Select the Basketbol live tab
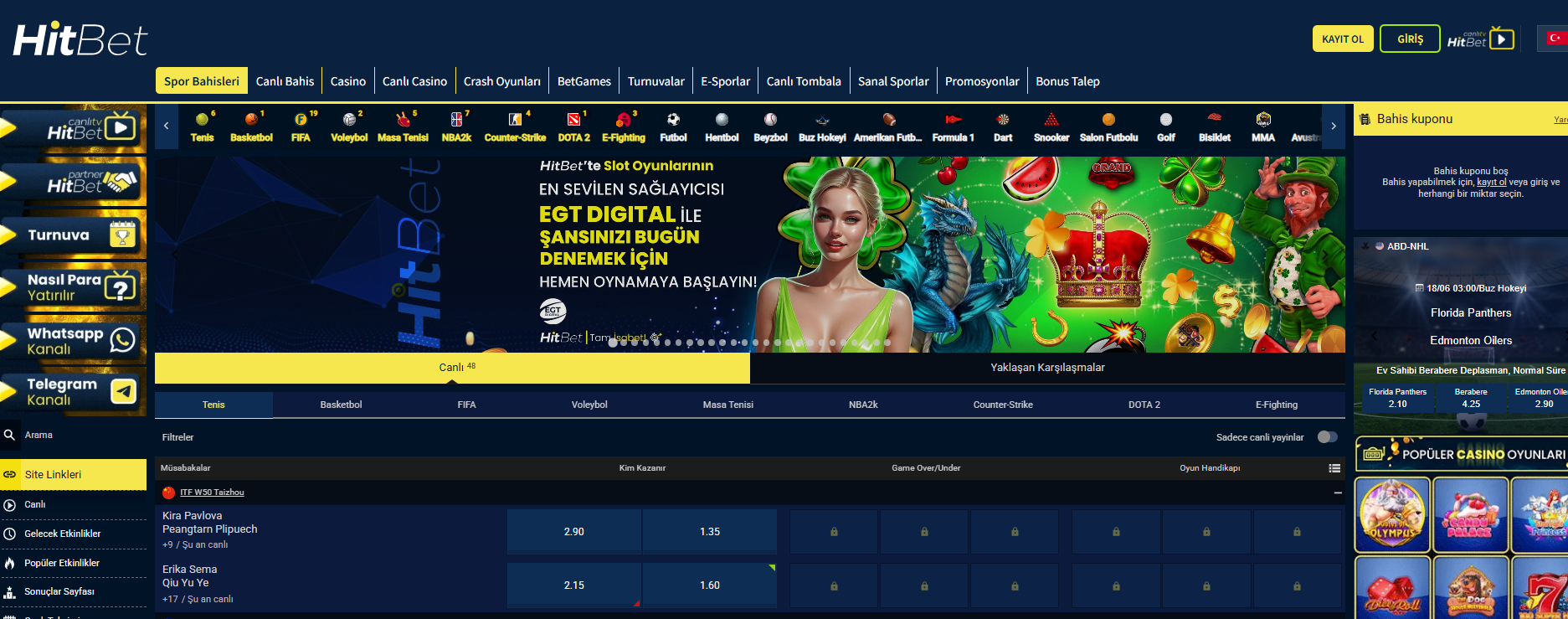1568x619 pixels. click(x=341, y=405)
